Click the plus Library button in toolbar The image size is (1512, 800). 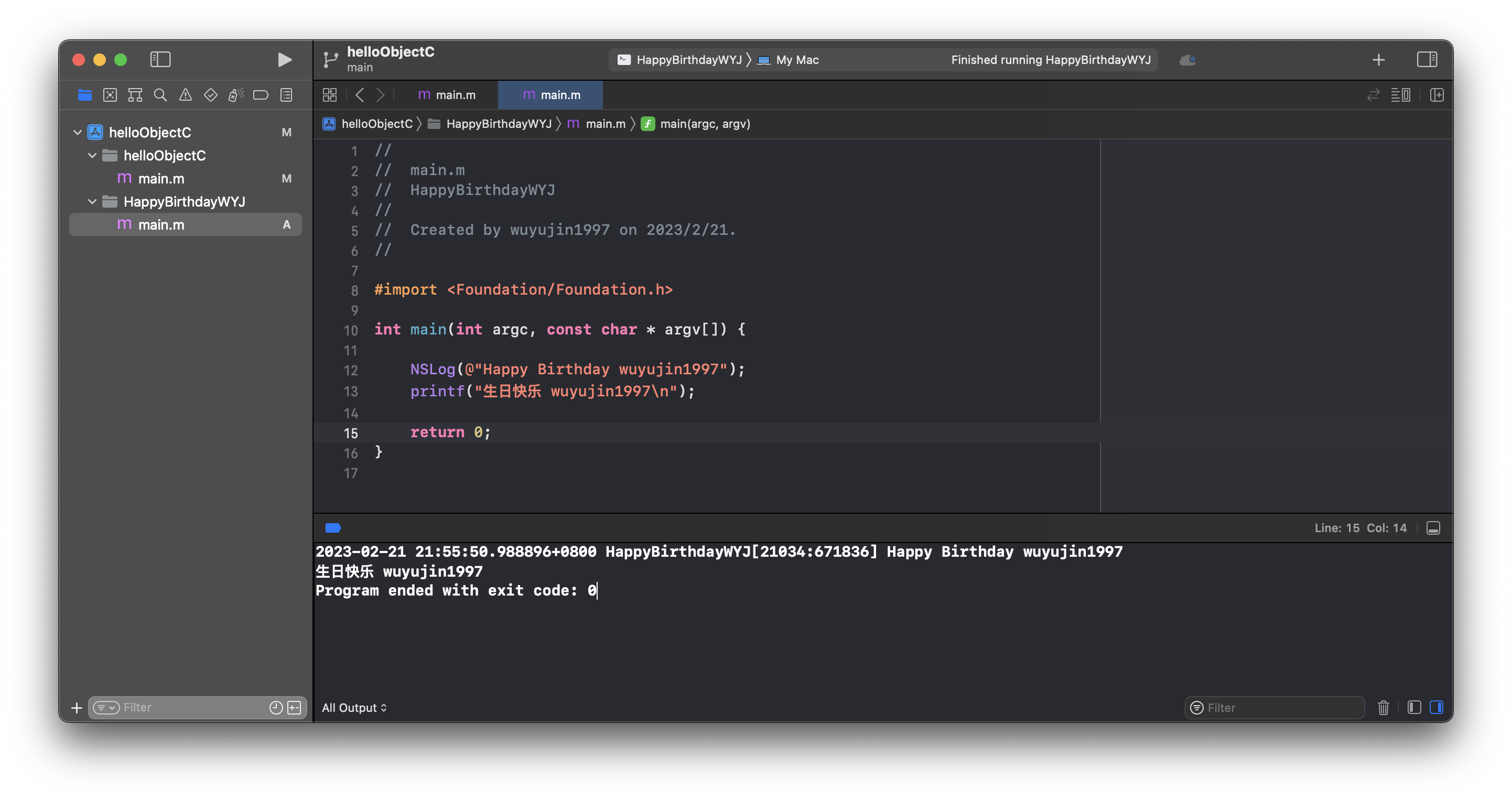click(1379, 59)
